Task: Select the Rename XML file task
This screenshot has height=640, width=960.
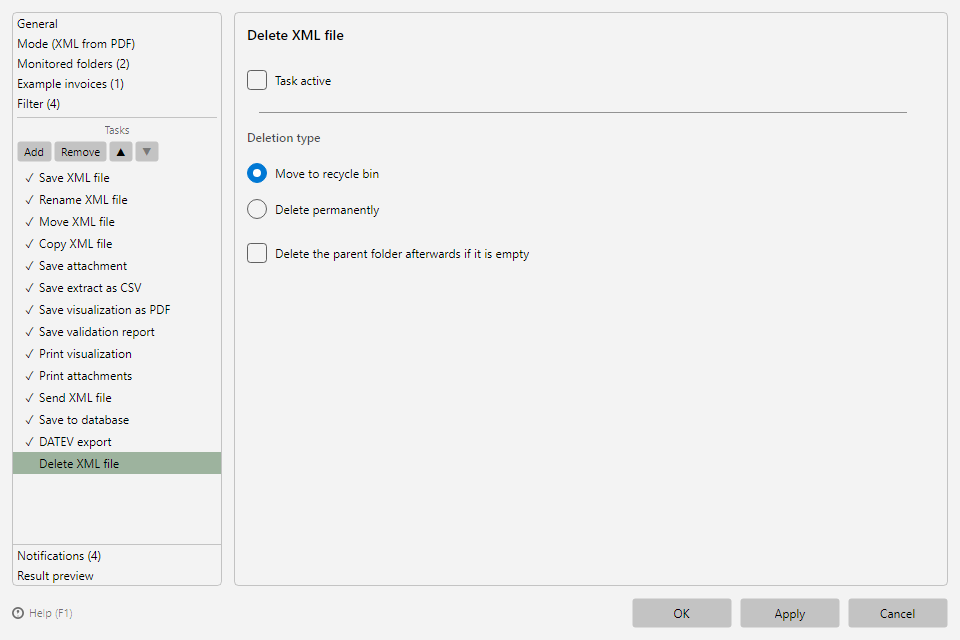Action: point(116,200)
